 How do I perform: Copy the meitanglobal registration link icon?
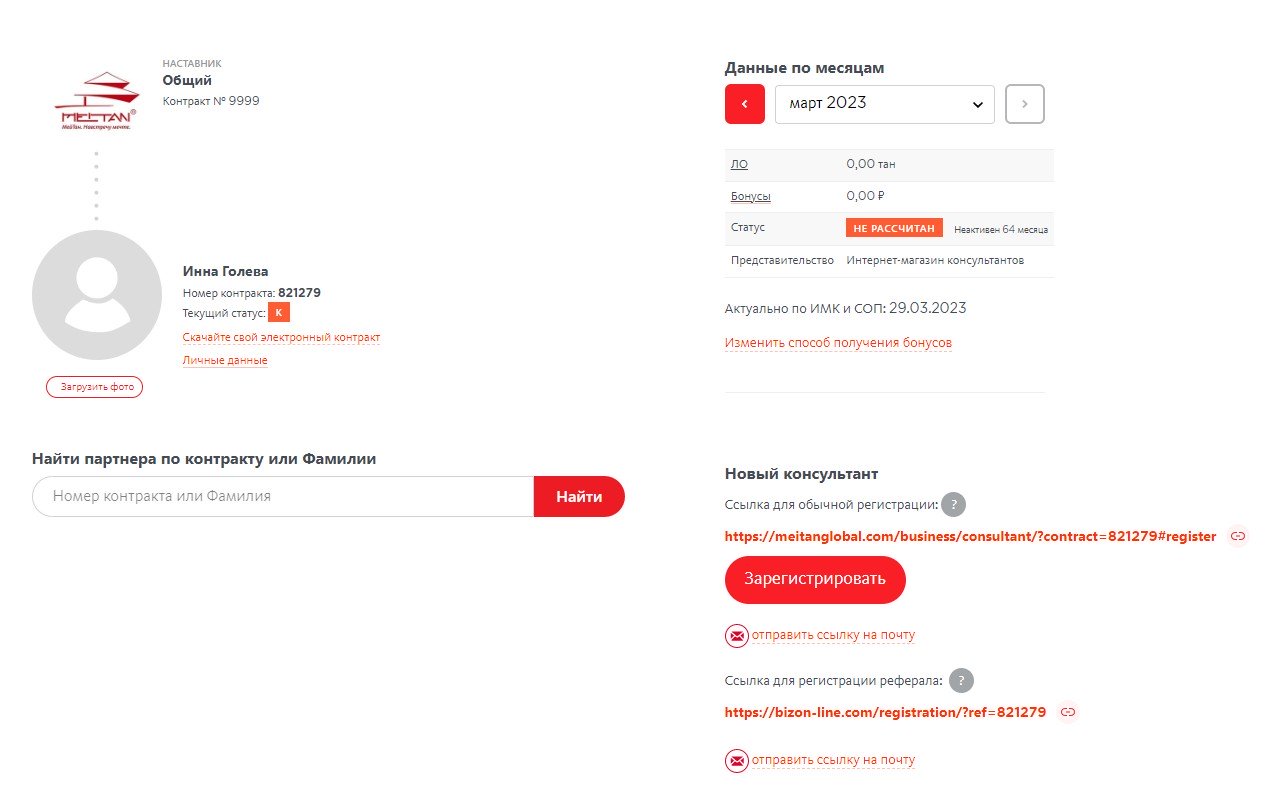coord(1238,536)
